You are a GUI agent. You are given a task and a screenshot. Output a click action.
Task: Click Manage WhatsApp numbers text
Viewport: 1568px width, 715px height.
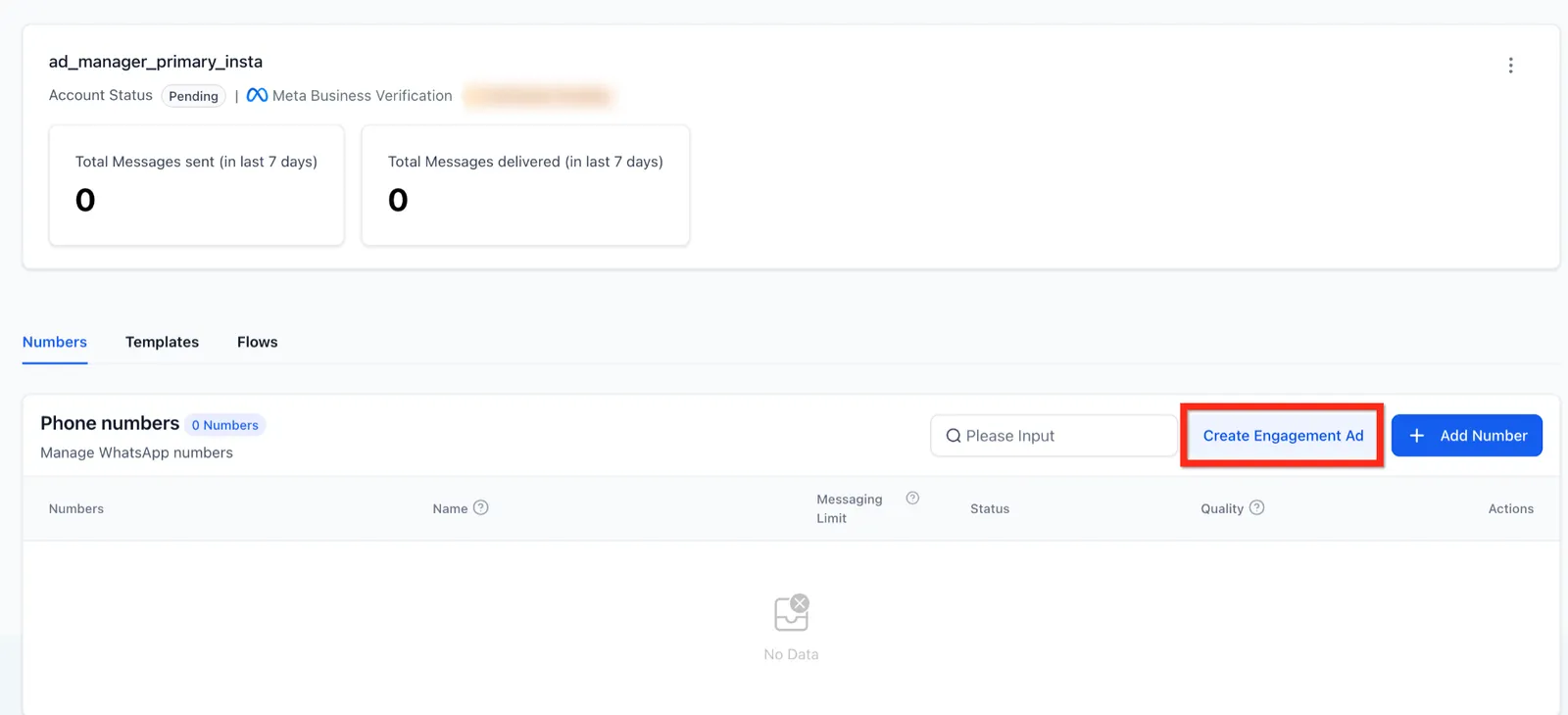point(136,453)
